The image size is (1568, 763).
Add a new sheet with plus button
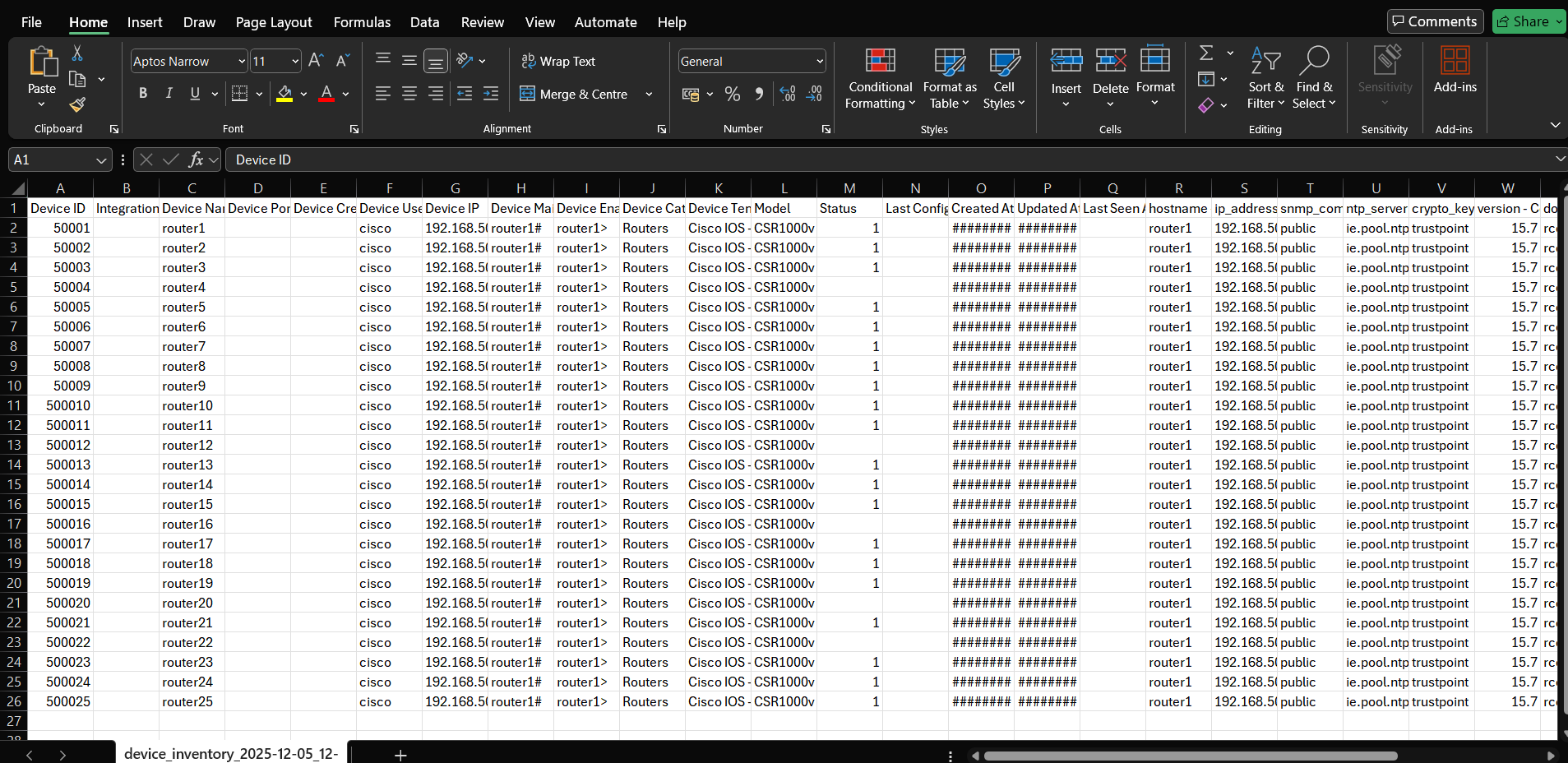400,755
